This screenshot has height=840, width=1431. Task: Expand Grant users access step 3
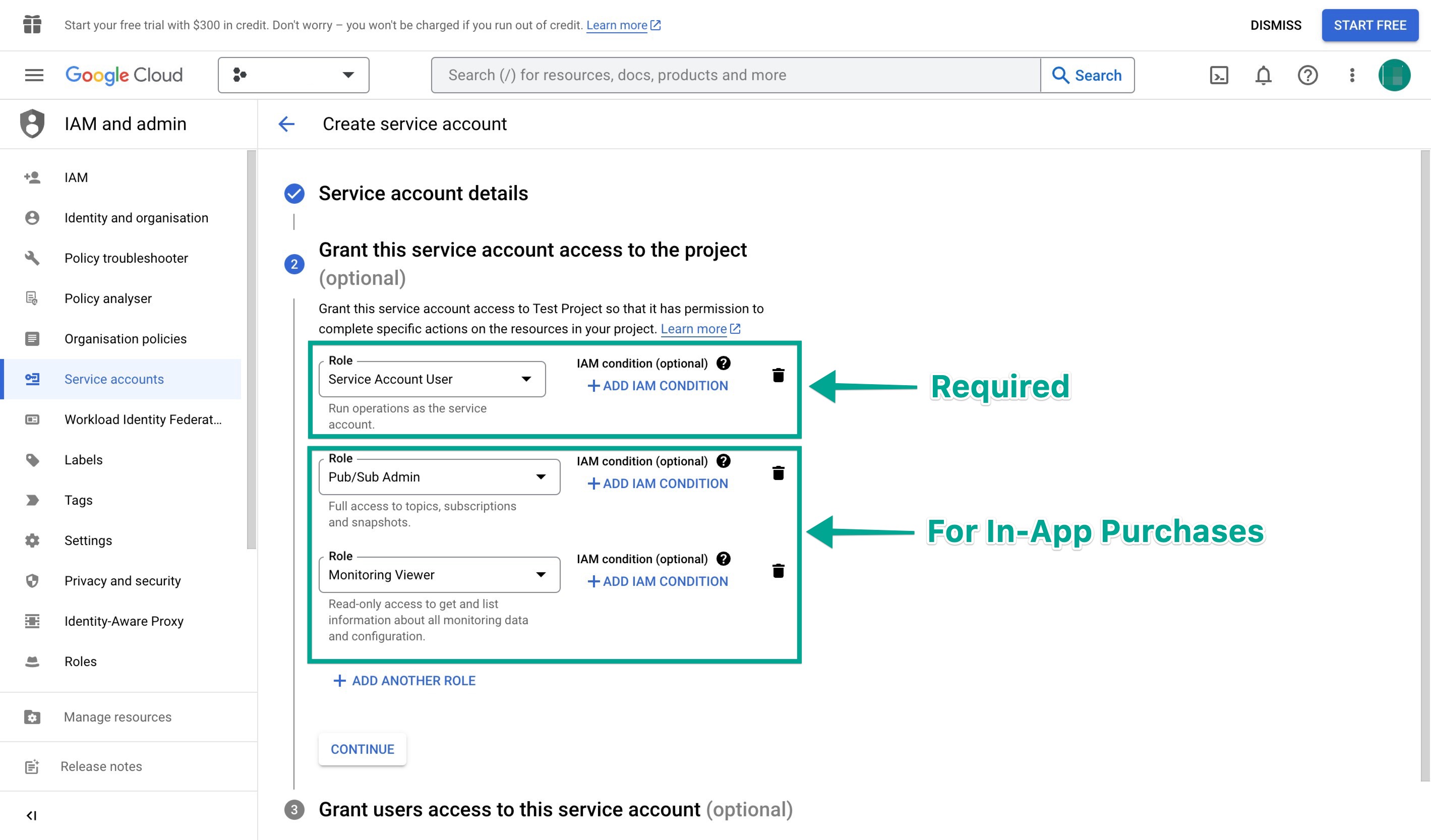(555, 809)
